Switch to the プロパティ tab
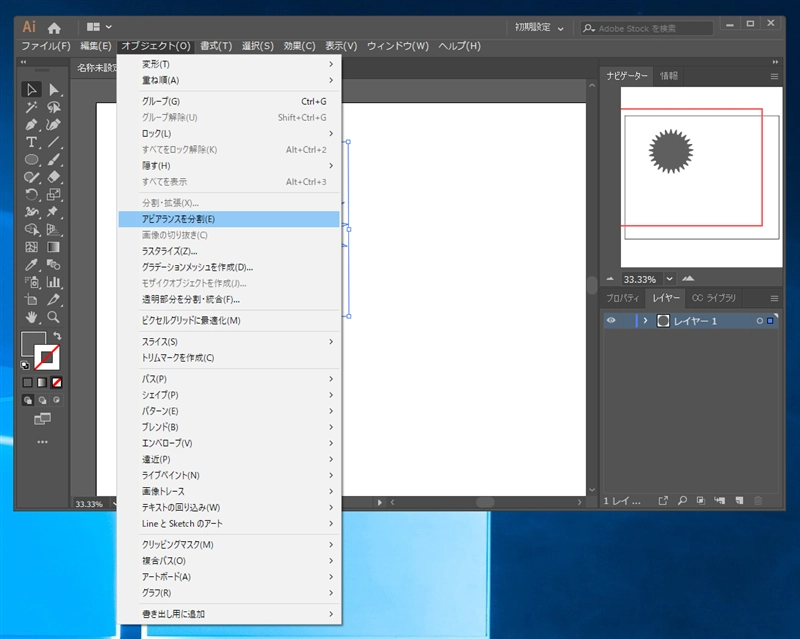This screenshot has width=800, height=639. click(x=622, y=298)
